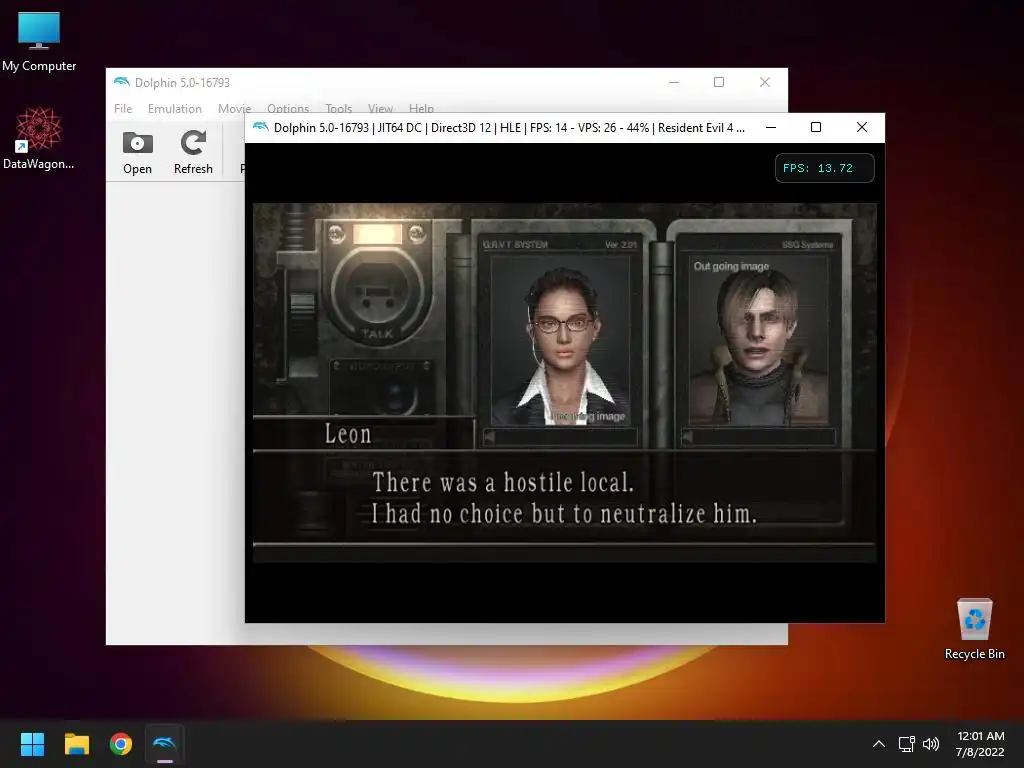Click the FPS: 13.72 overlay counter
1024x768 pixels.
[x=824, y=168]
